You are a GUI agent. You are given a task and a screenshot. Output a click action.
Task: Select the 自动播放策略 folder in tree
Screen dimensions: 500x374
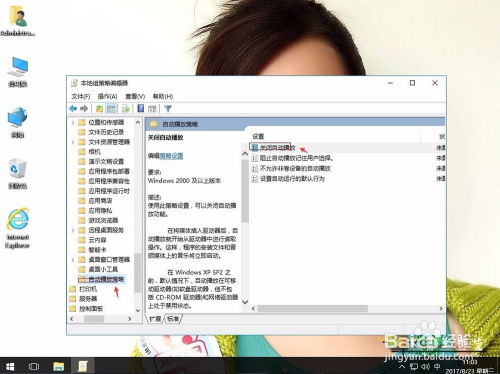pyautogui.click(x=101, y=279)
